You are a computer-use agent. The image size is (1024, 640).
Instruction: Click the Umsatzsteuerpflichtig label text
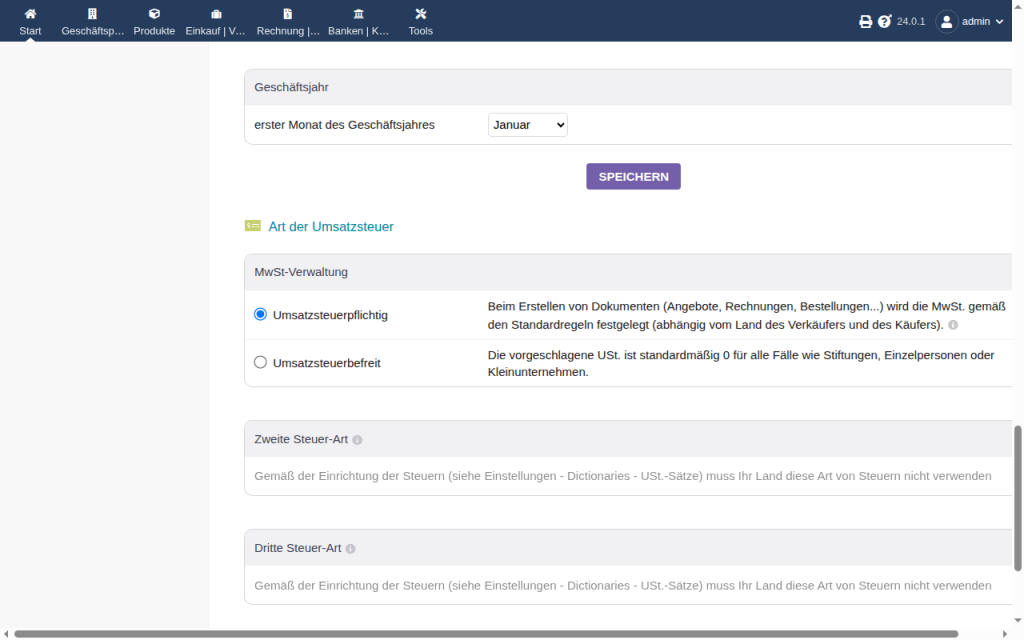(330, 315)
